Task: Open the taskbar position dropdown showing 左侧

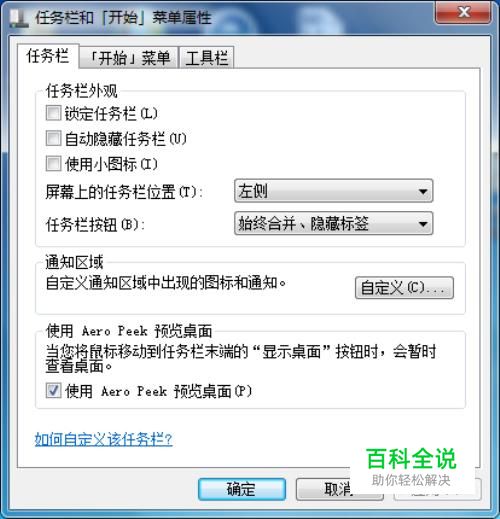Action: [334, 191]
